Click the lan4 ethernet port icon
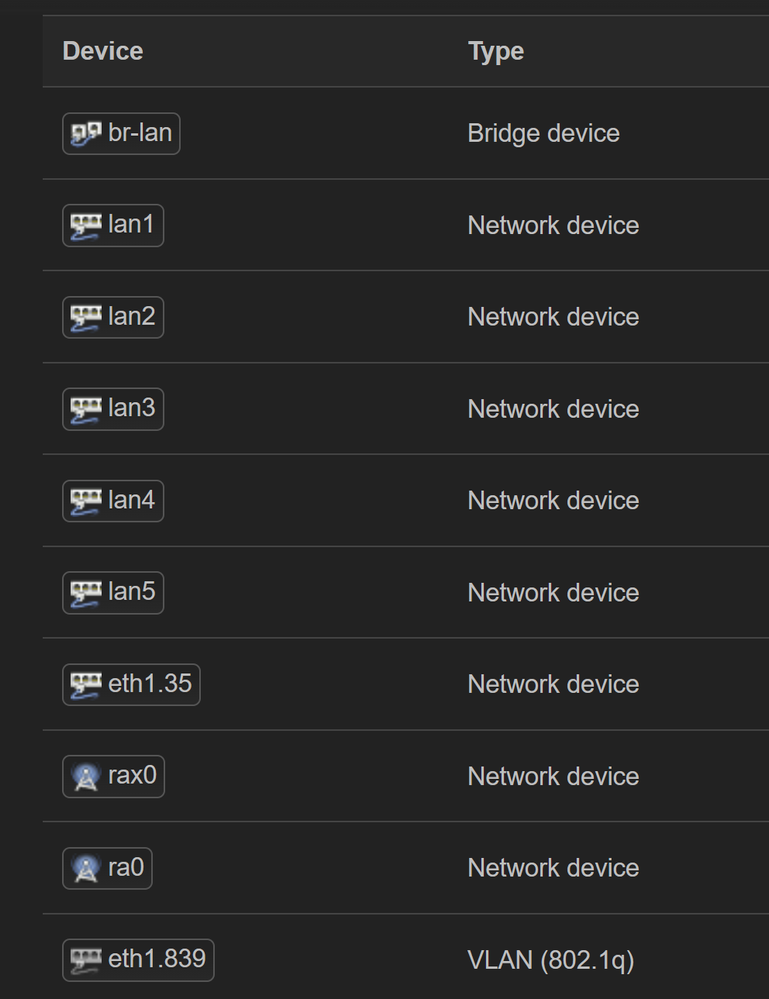Image resolution: width=769 pixels, height=999 pixels. click(x=85, y=501)
